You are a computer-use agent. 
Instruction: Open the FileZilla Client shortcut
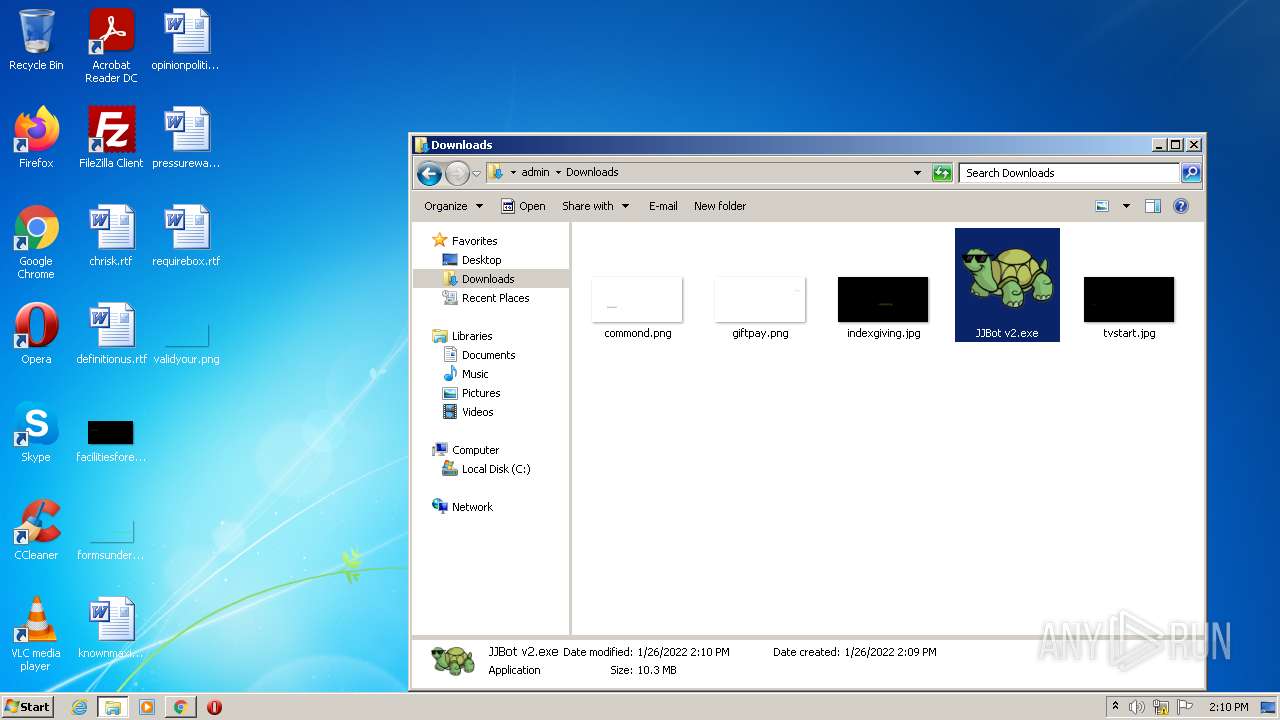111,138
